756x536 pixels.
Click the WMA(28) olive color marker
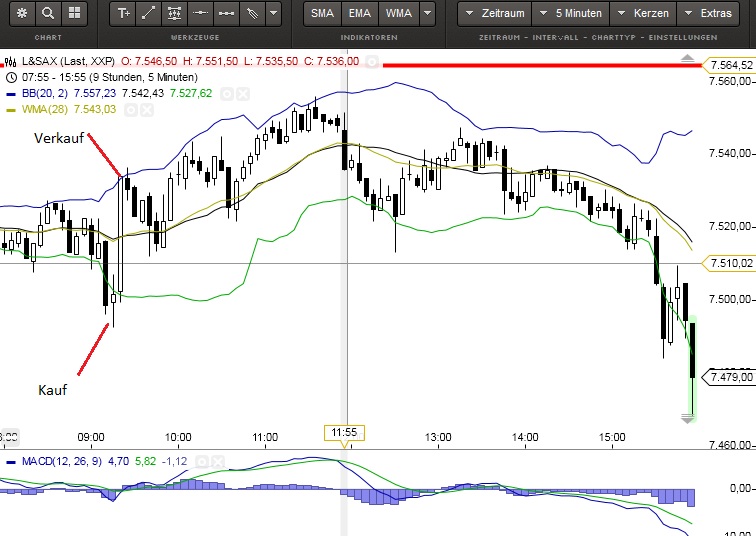(x=11, y=110)
